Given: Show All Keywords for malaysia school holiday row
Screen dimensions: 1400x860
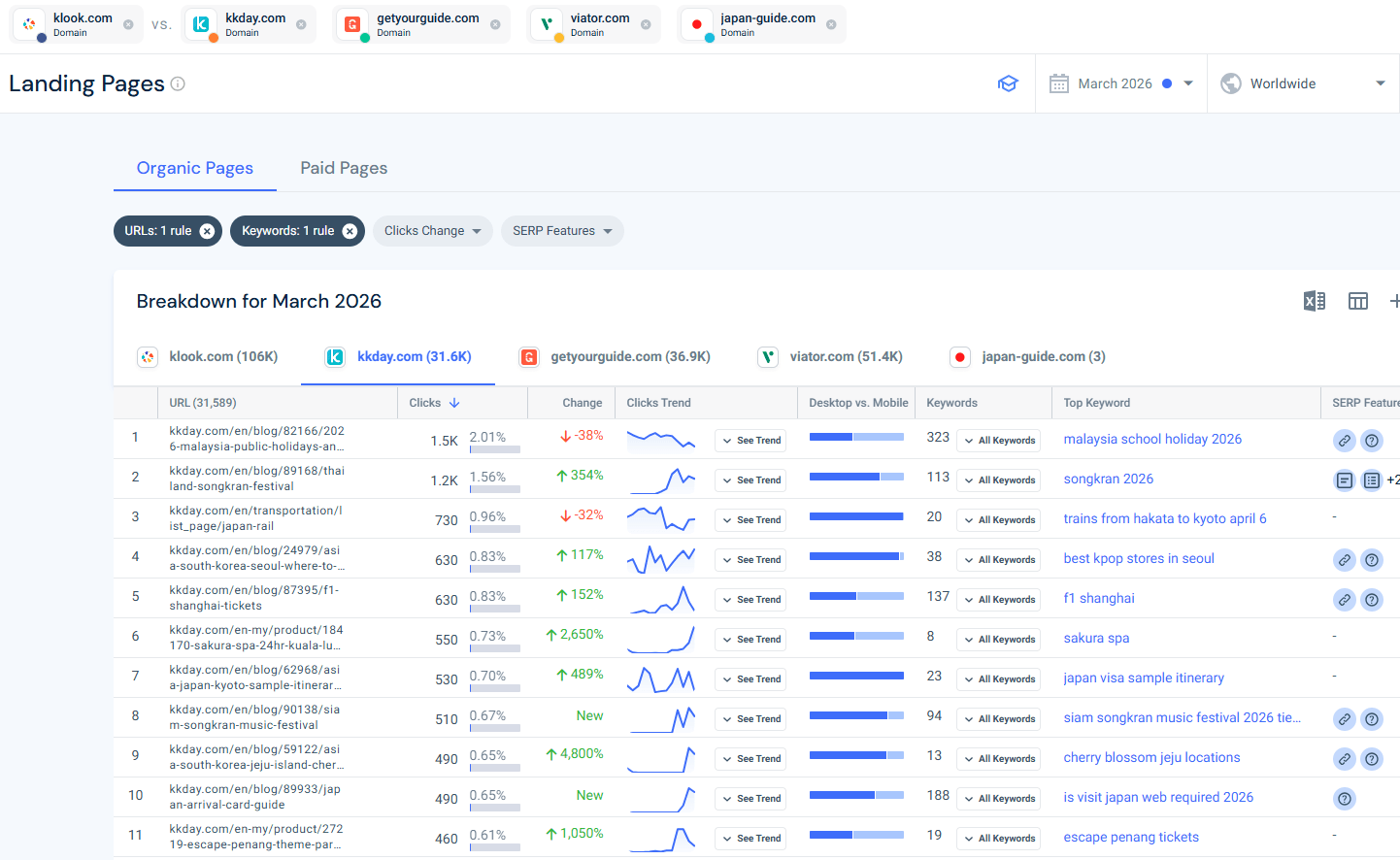Looking at the screenshot, I should (x=999, y=441).
